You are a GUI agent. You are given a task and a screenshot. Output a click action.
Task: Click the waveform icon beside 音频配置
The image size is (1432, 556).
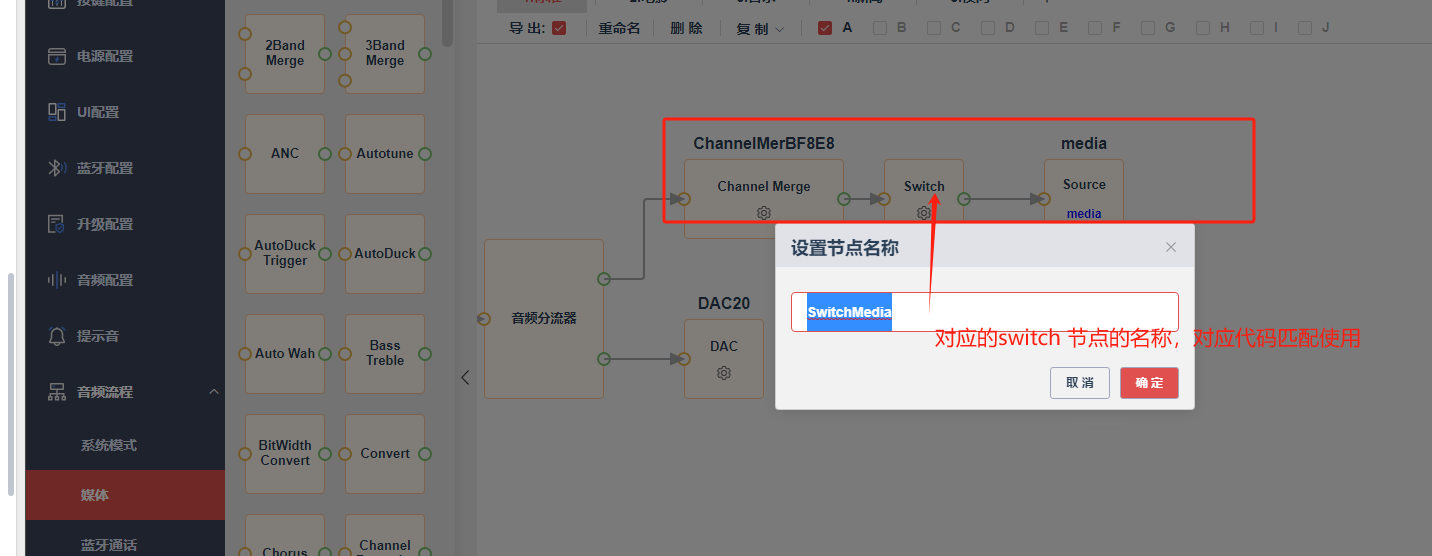(57, 280)
